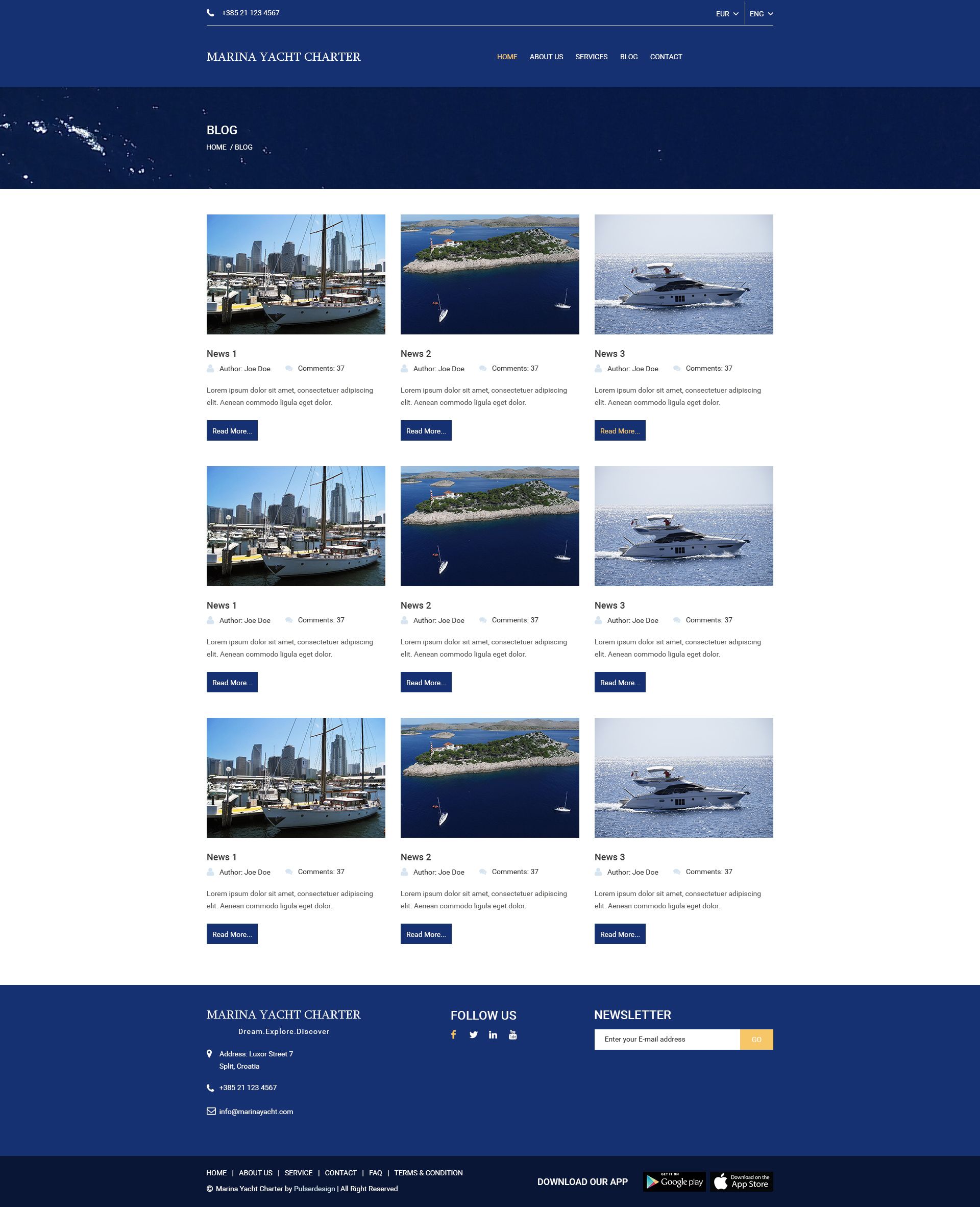Click the envelope icon beside footer email

pos(211,1111)
